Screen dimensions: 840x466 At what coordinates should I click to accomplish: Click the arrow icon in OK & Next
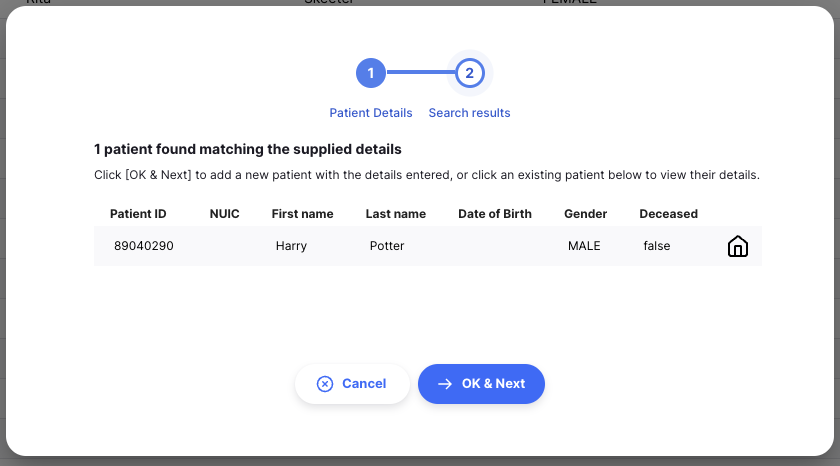tap(445, 384)
